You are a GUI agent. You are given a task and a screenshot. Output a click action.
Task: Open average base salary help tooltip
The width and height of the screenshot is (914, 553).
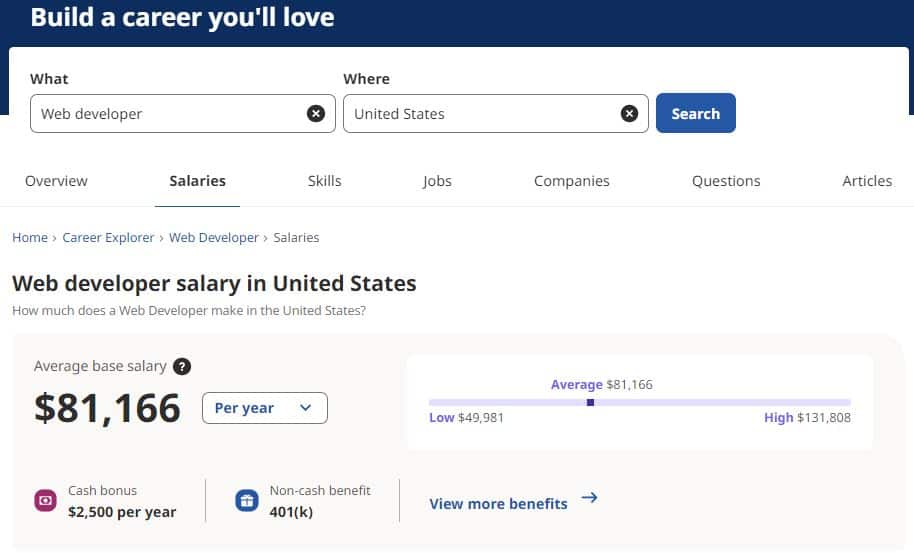[x=182, y=367]
